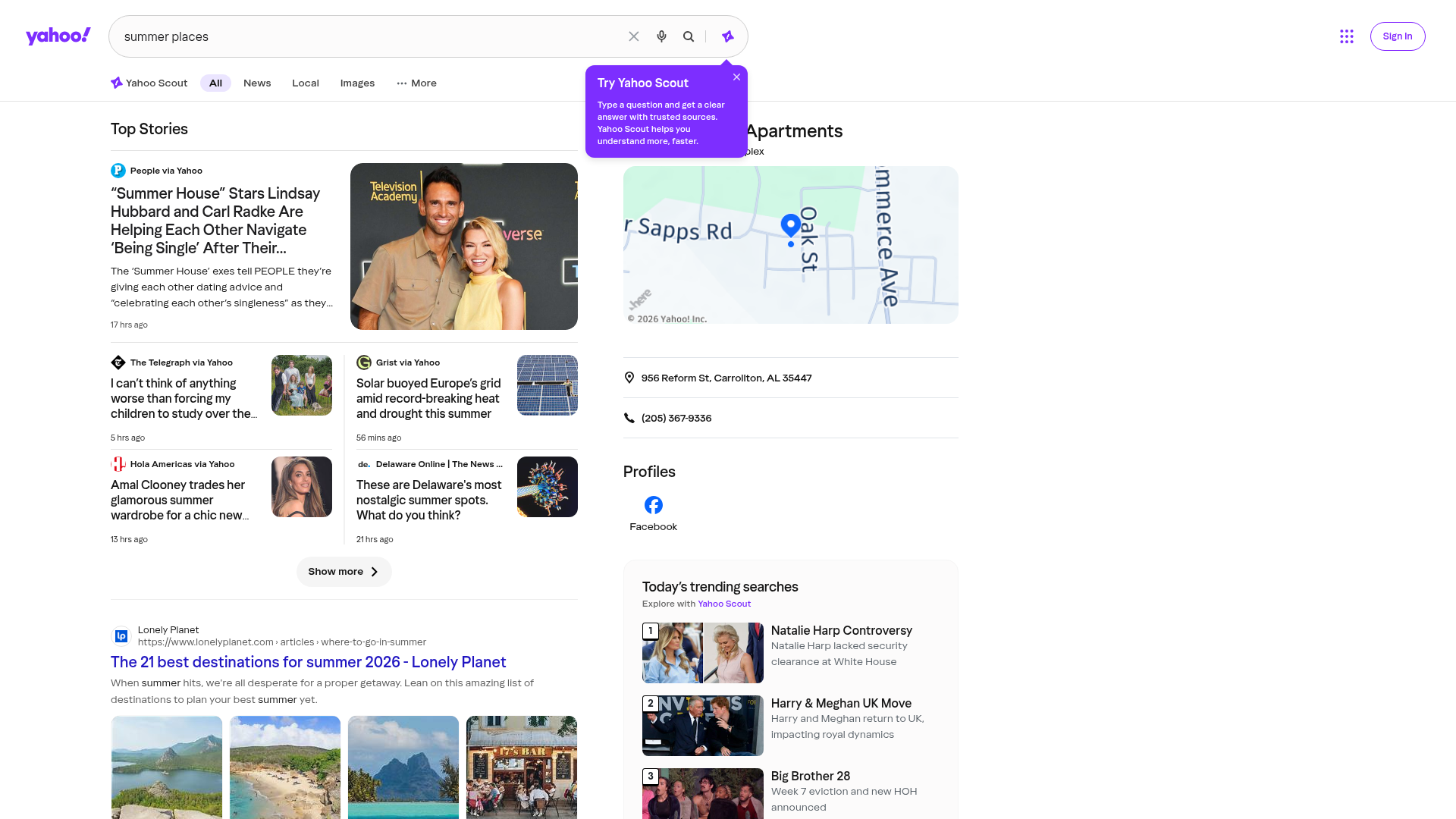This screenshot has width=1456, height=819.
Task: Open the mountain lake destination image
Action: tap(167, 767)
